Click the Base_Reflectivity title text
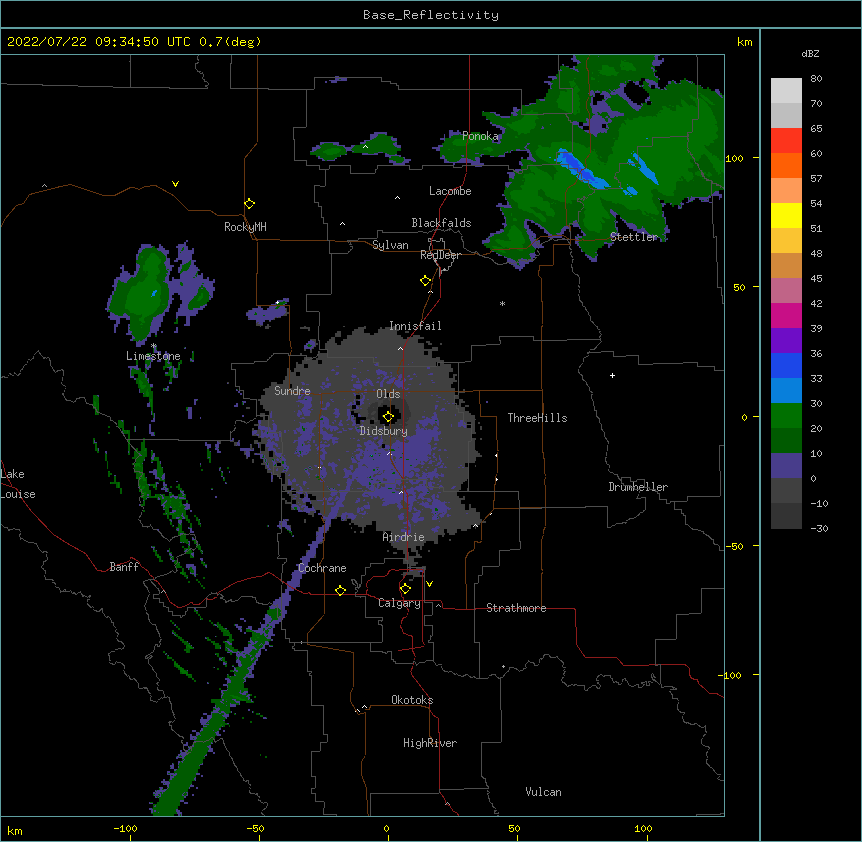This screenshot has height=842, width=862. click(430, 15)
